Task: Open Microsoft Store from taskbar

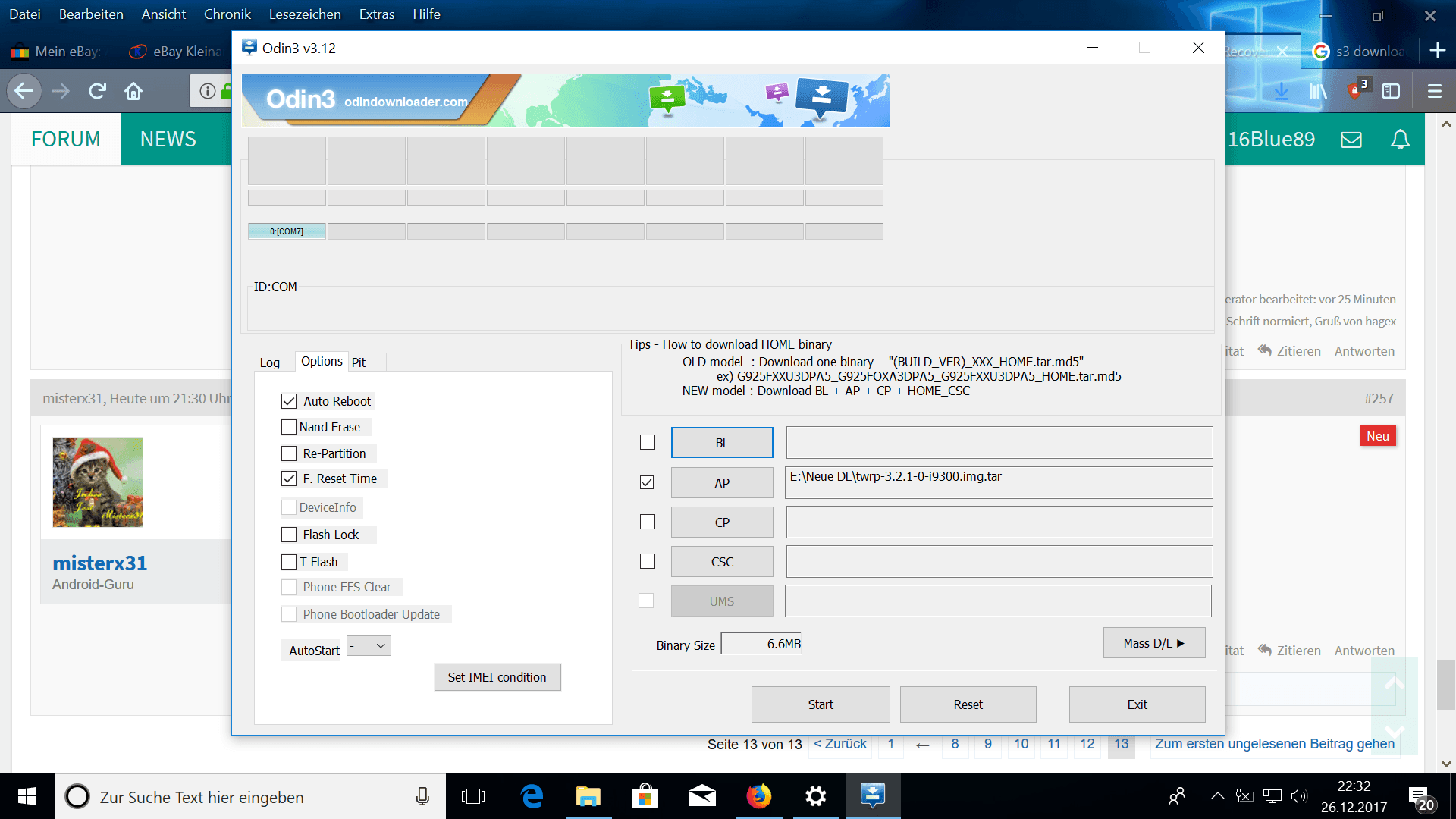Action: pos(645,796)
